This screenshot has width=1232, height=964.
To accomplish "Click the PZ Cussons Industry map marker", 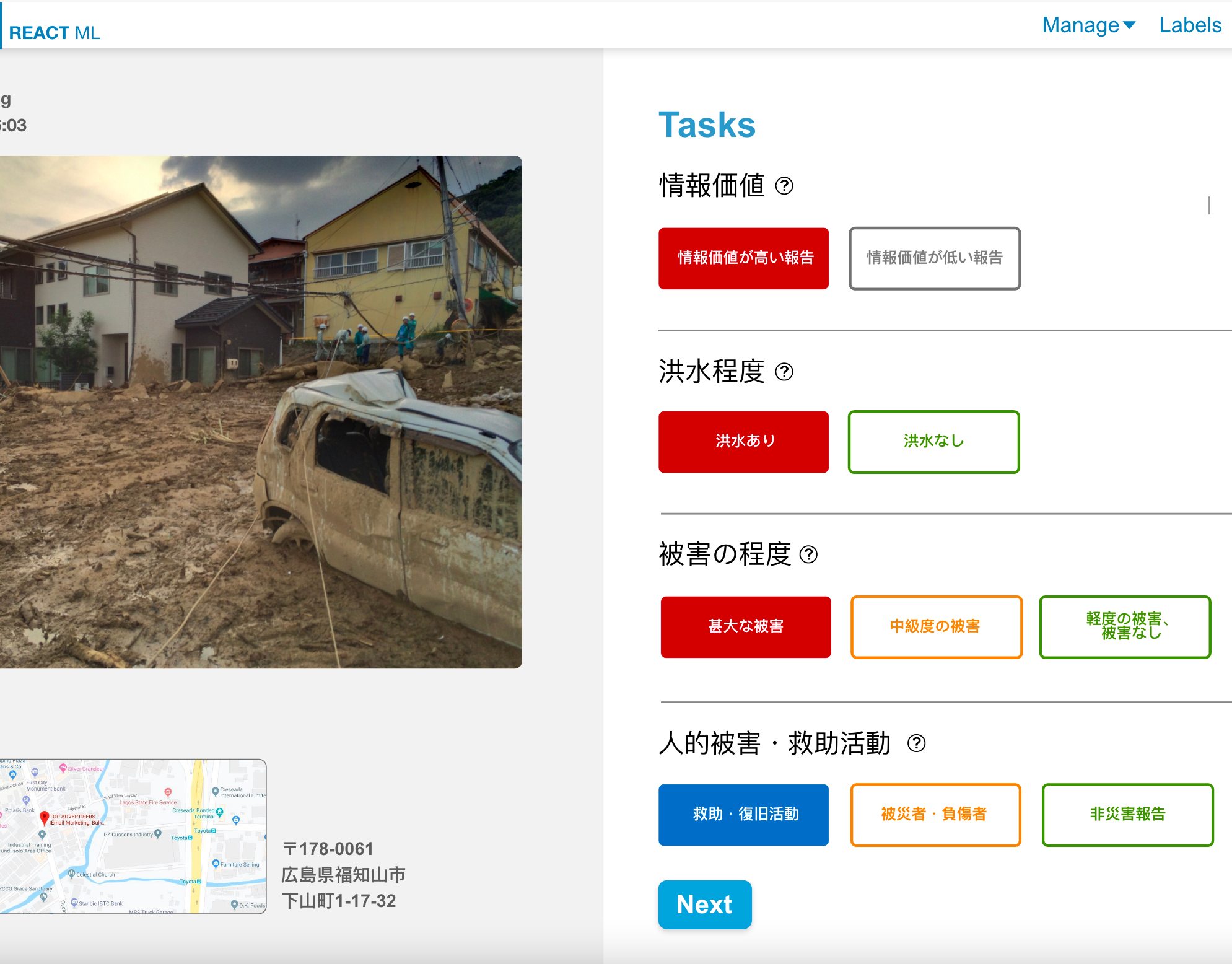I will 158,834.
